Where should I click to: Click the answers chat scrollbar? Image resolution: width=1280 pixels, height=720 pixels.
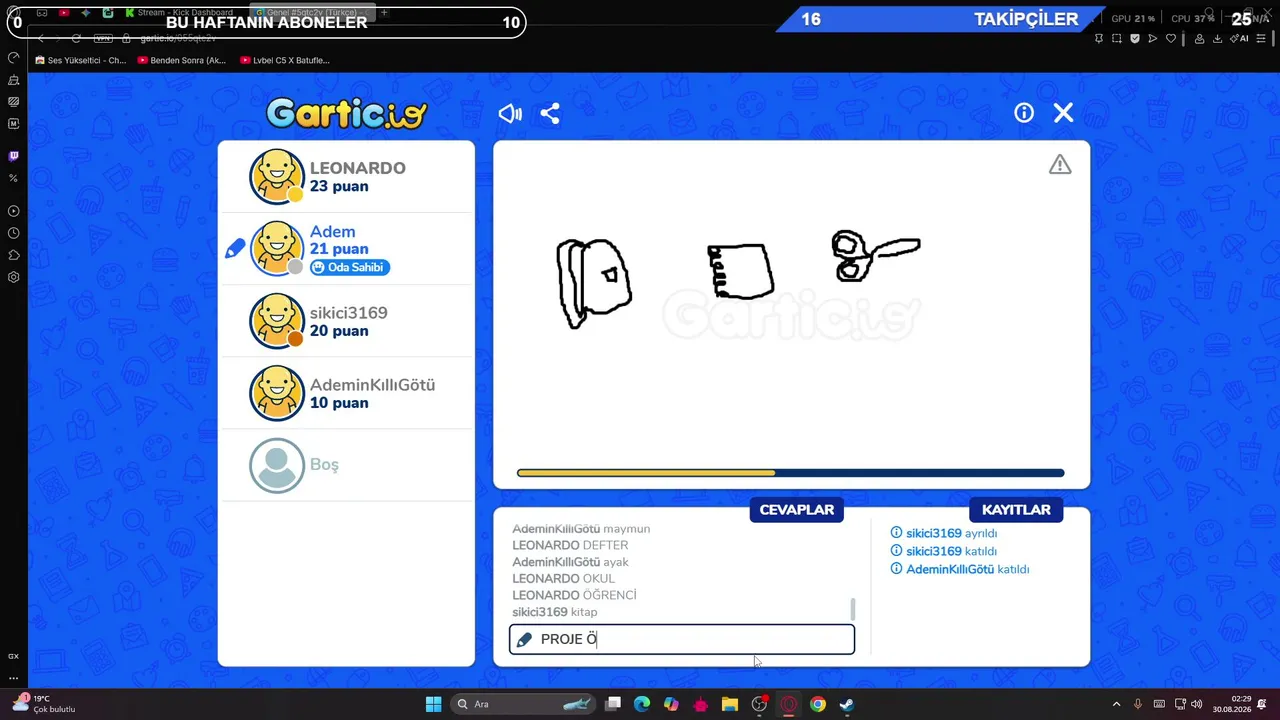coord(853,608)
